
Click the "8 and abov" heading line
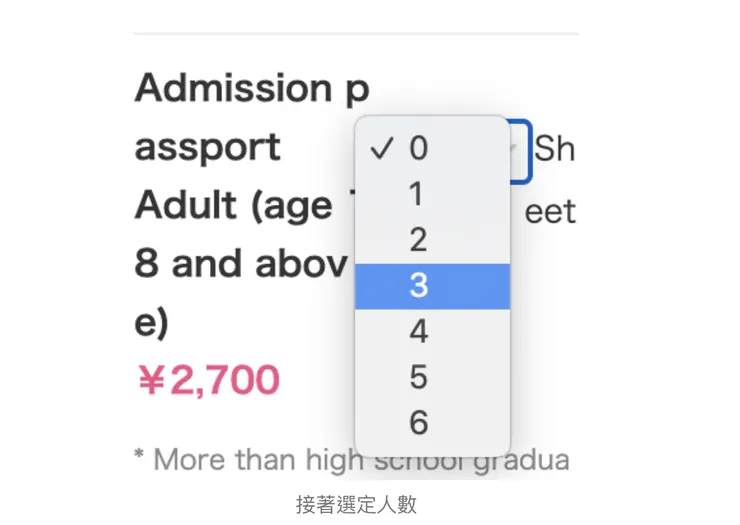(240, 264)
